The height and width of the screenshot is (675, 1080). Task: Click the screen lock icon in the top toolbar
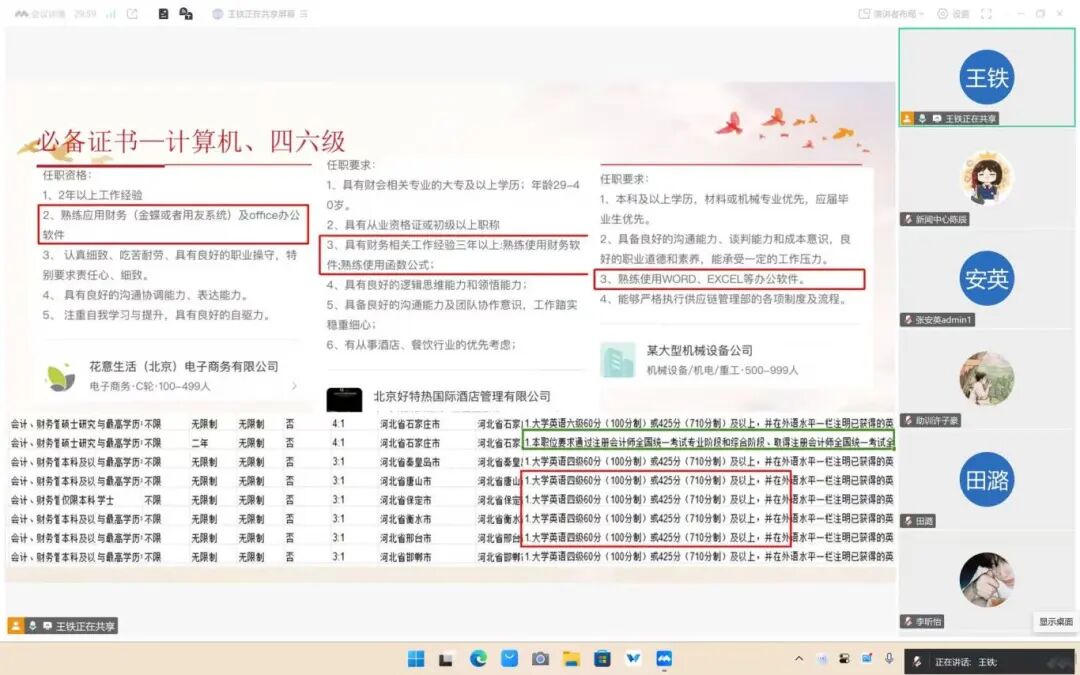pyautogui.click(x=186, y=14)
